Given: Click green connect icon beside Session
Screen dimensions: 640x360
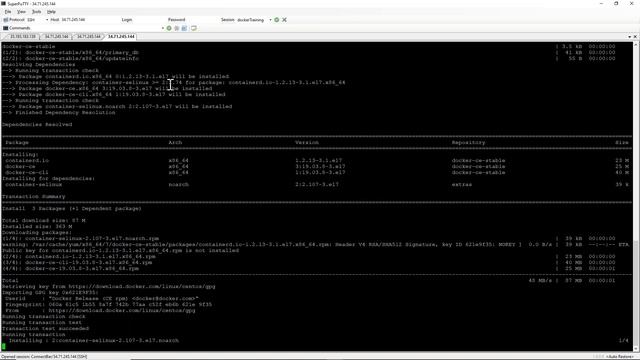Looking at the screenshot, I should 277,20.
